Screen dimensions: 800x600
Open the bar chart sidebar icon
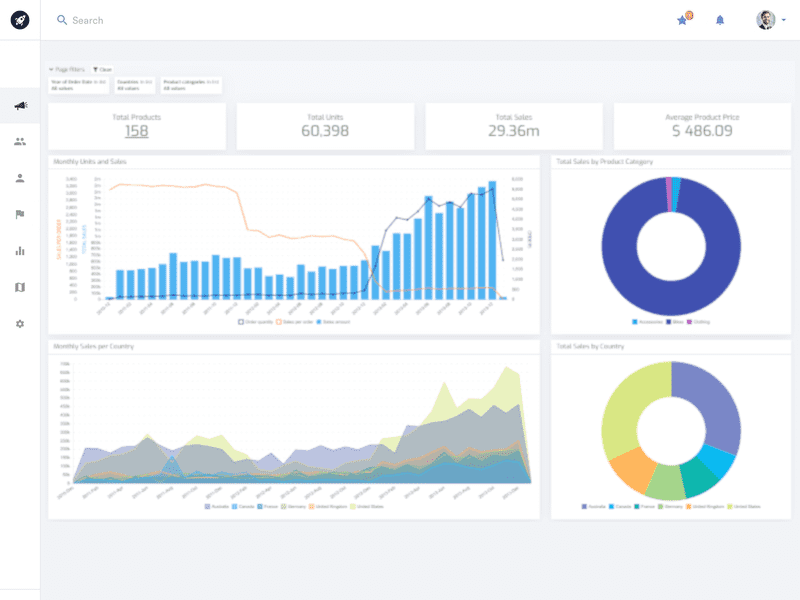coord(20,251)
